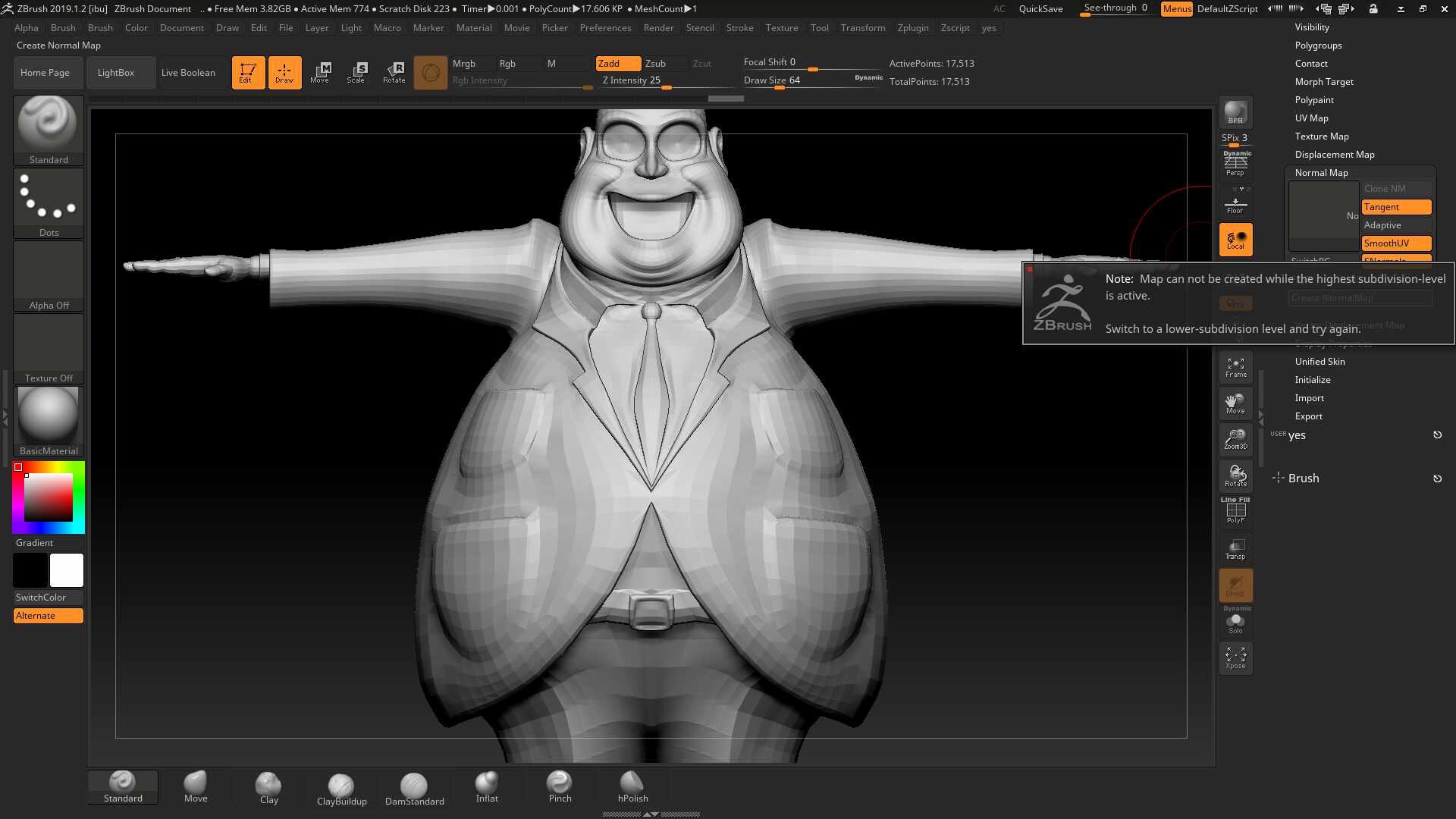Toggle Mrgb paint mode
1456x819 pixels.
(x=472, y=64)
